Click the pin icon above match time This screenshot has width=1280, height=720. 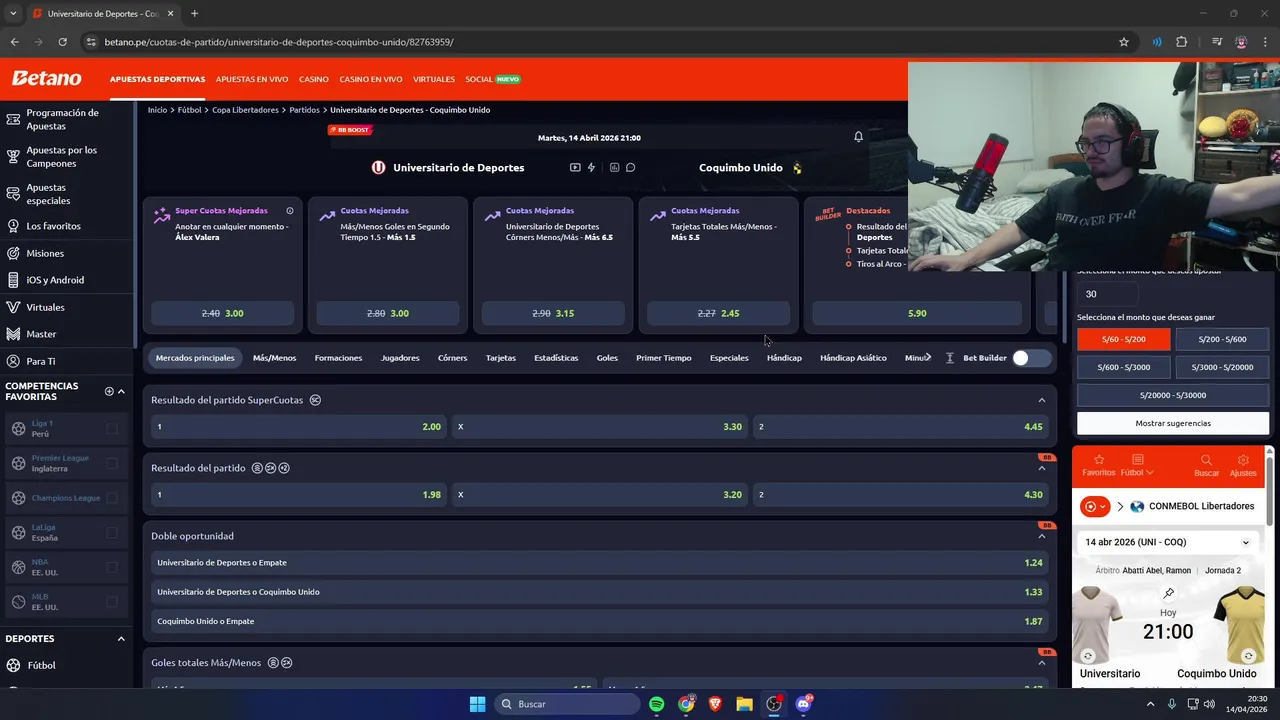[1168, 593]
